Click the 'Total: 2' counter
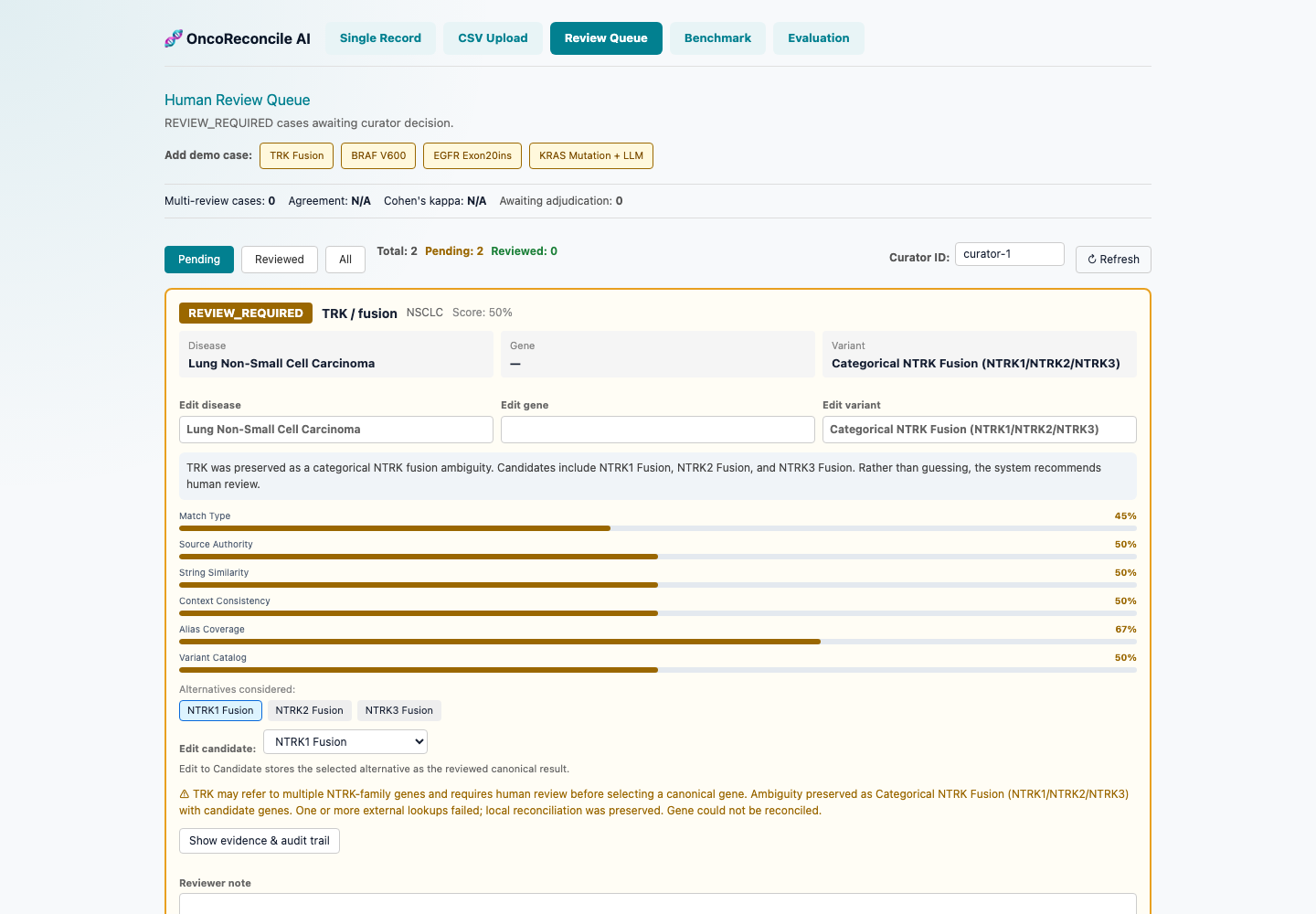 [x=398, y=251]
